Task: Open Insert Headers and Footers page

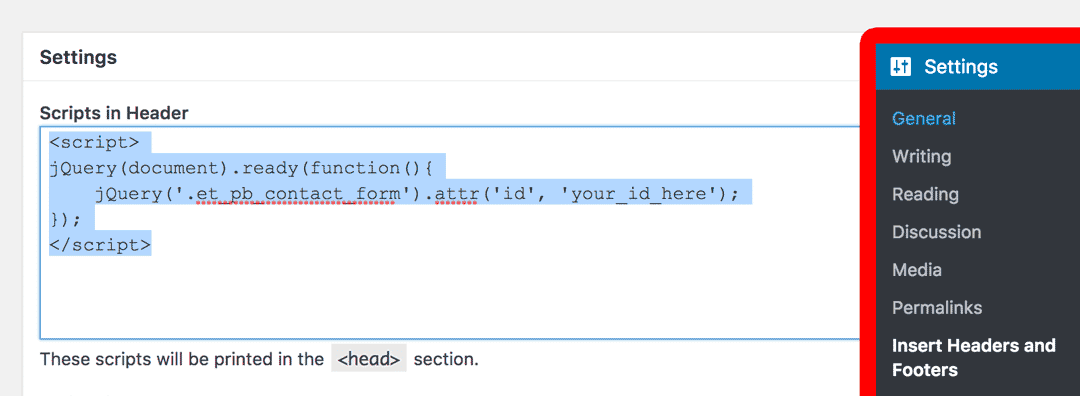Action: pyautogui.click(x=973, y=357)
